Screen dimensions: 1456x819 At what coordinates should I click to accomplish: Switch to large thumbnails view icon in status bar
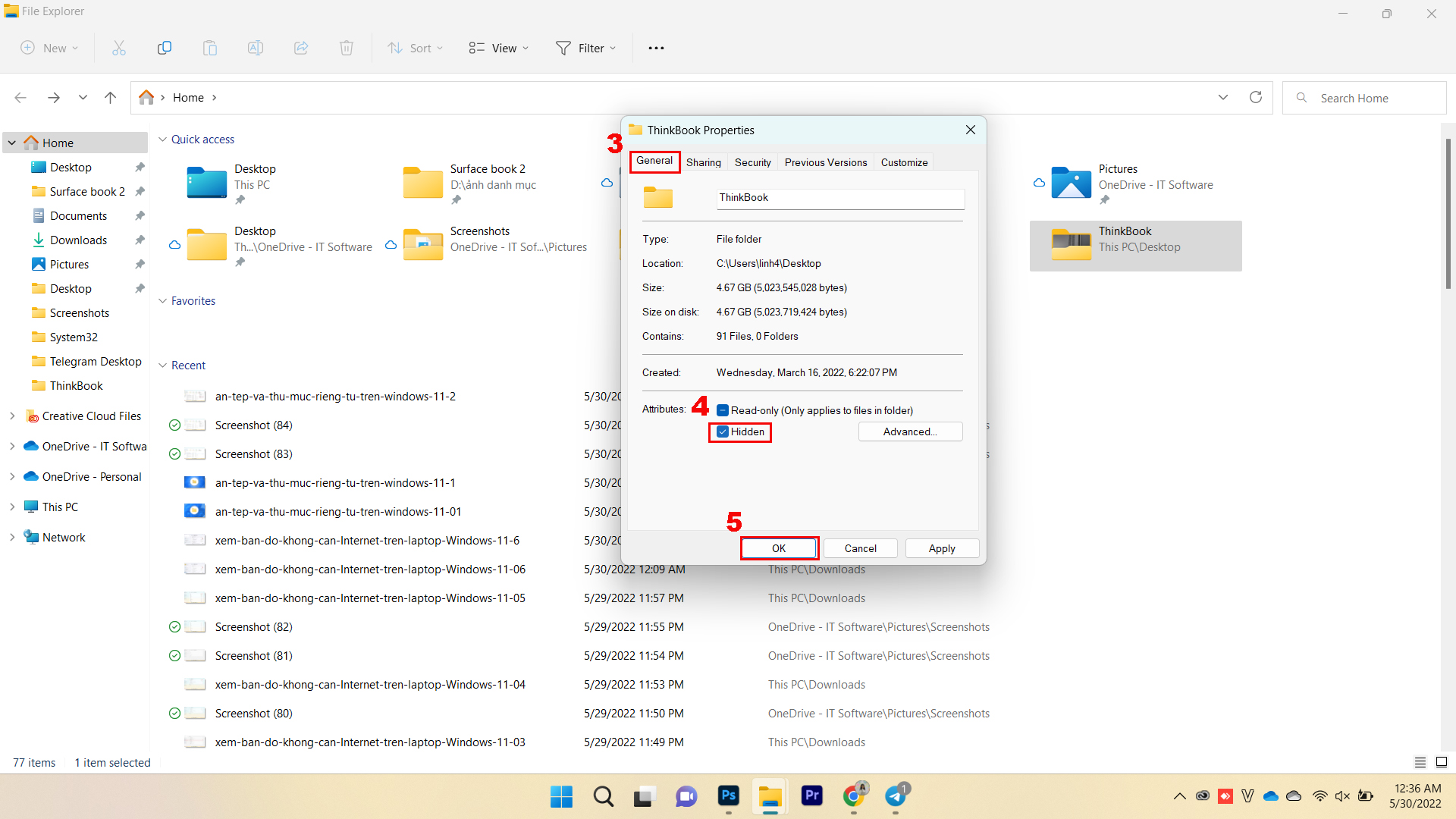coord(1442,762)
